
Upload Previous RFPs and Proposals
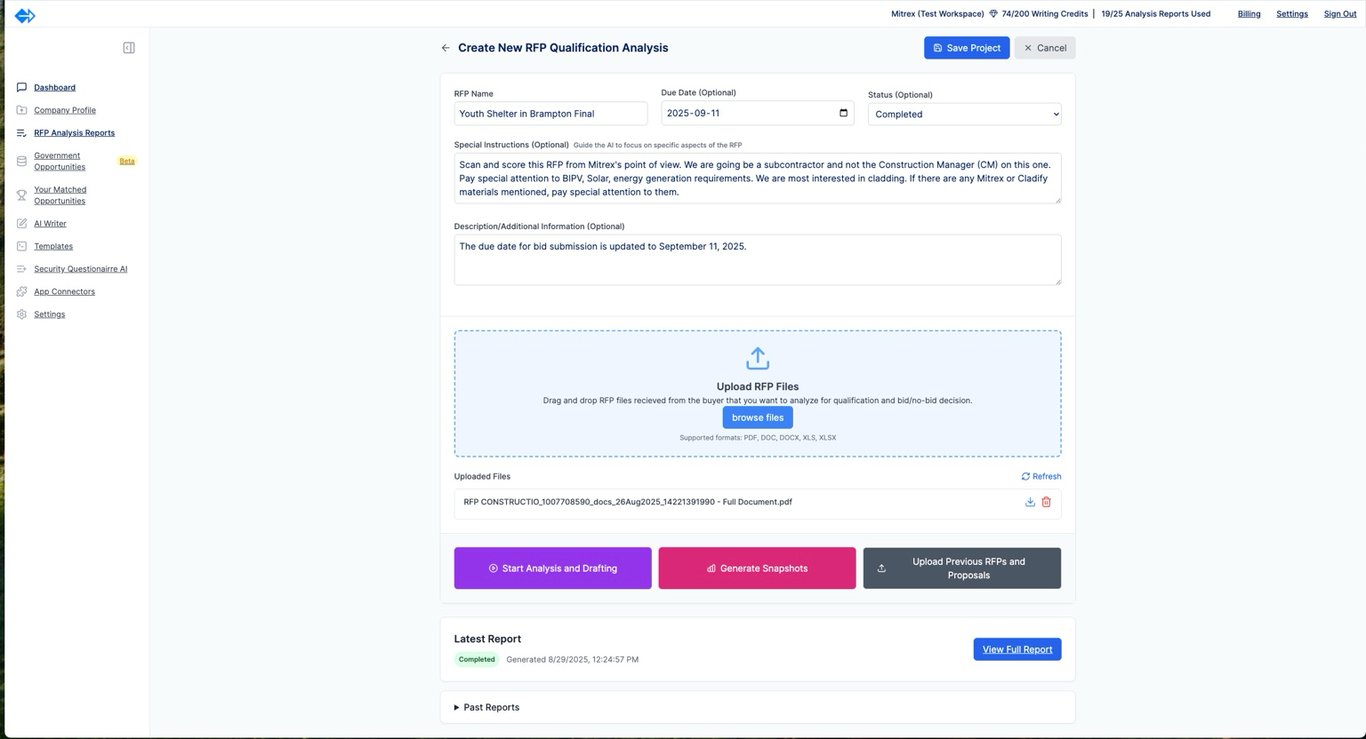[962, 568]
